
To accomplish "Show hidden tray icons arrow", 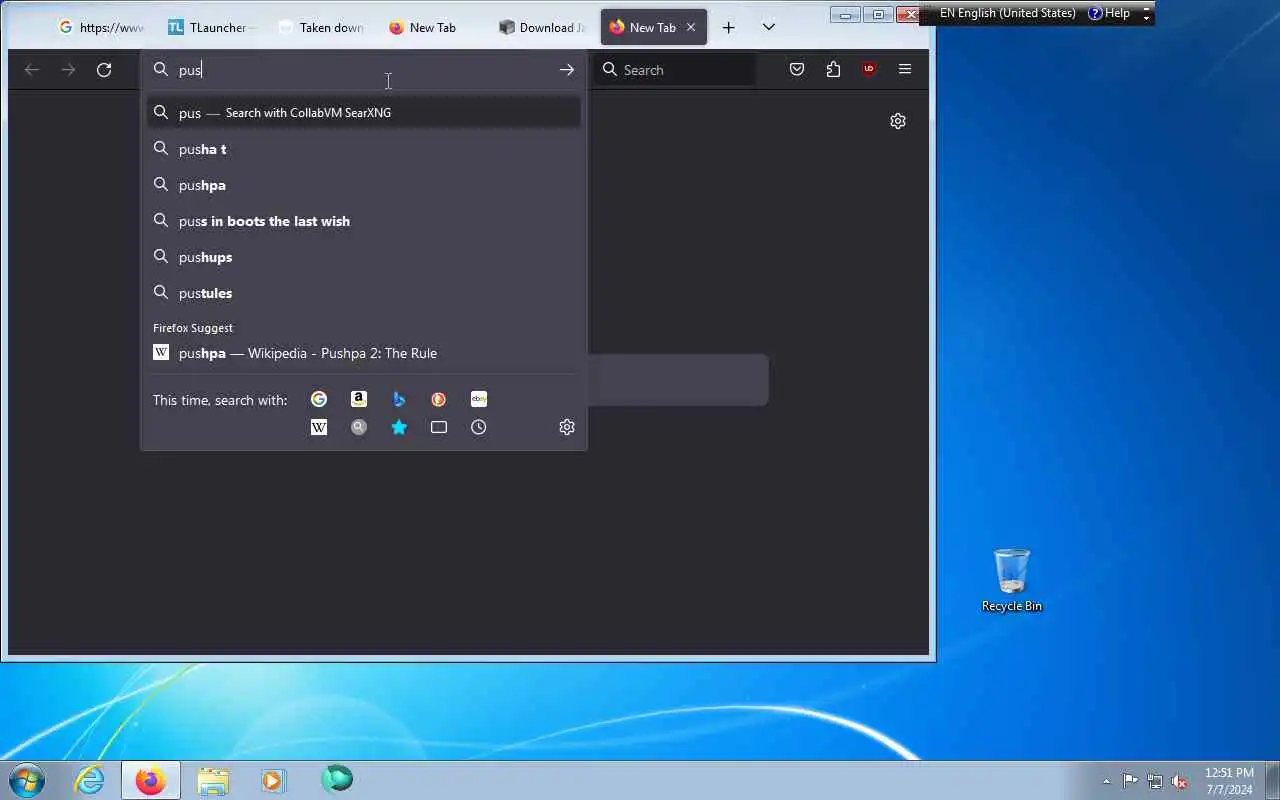I will coord(1106,781).
